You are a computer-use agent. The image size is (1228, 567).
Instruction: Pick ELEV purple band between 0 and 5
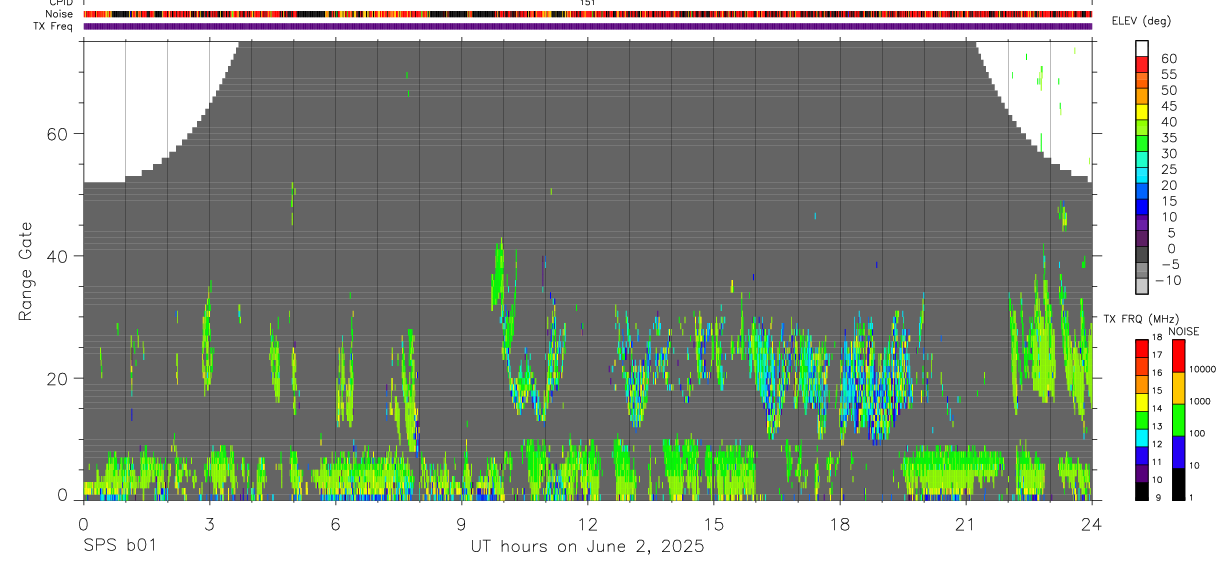[x=1142, y=240]
